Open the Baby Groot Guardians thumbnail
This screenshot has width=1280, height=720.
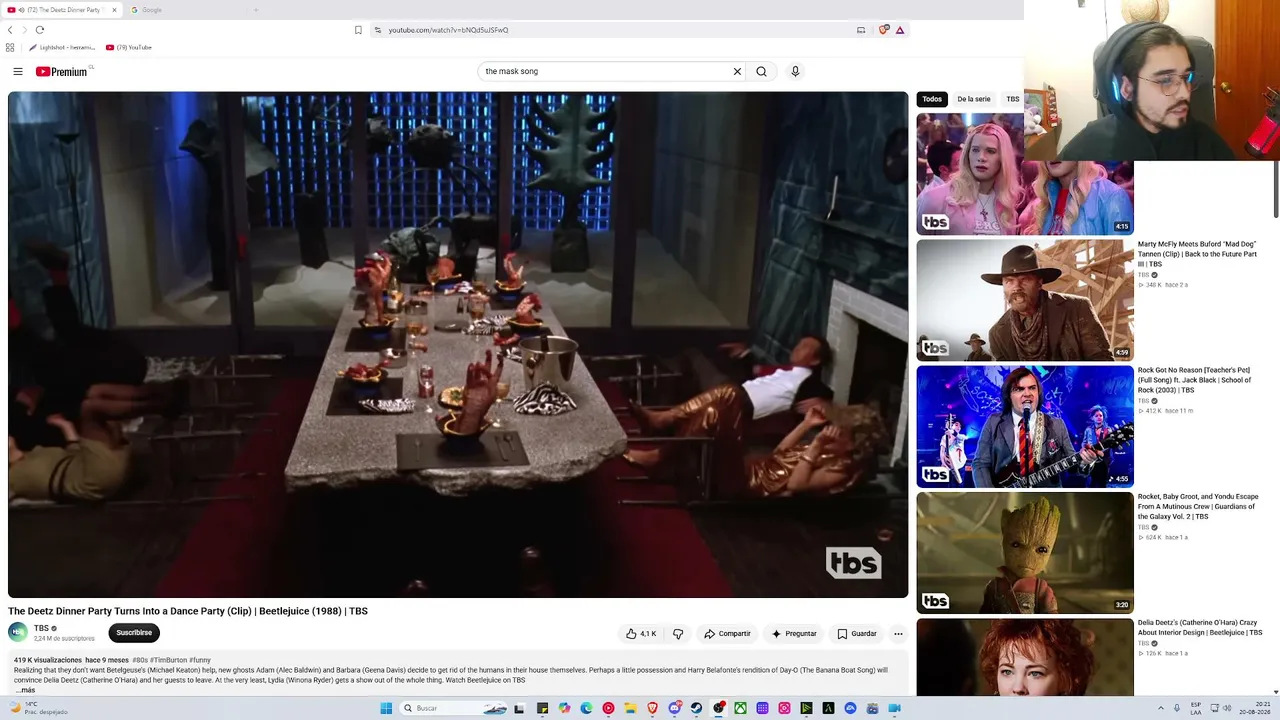pyautogui.click(x=1025, y=552)
